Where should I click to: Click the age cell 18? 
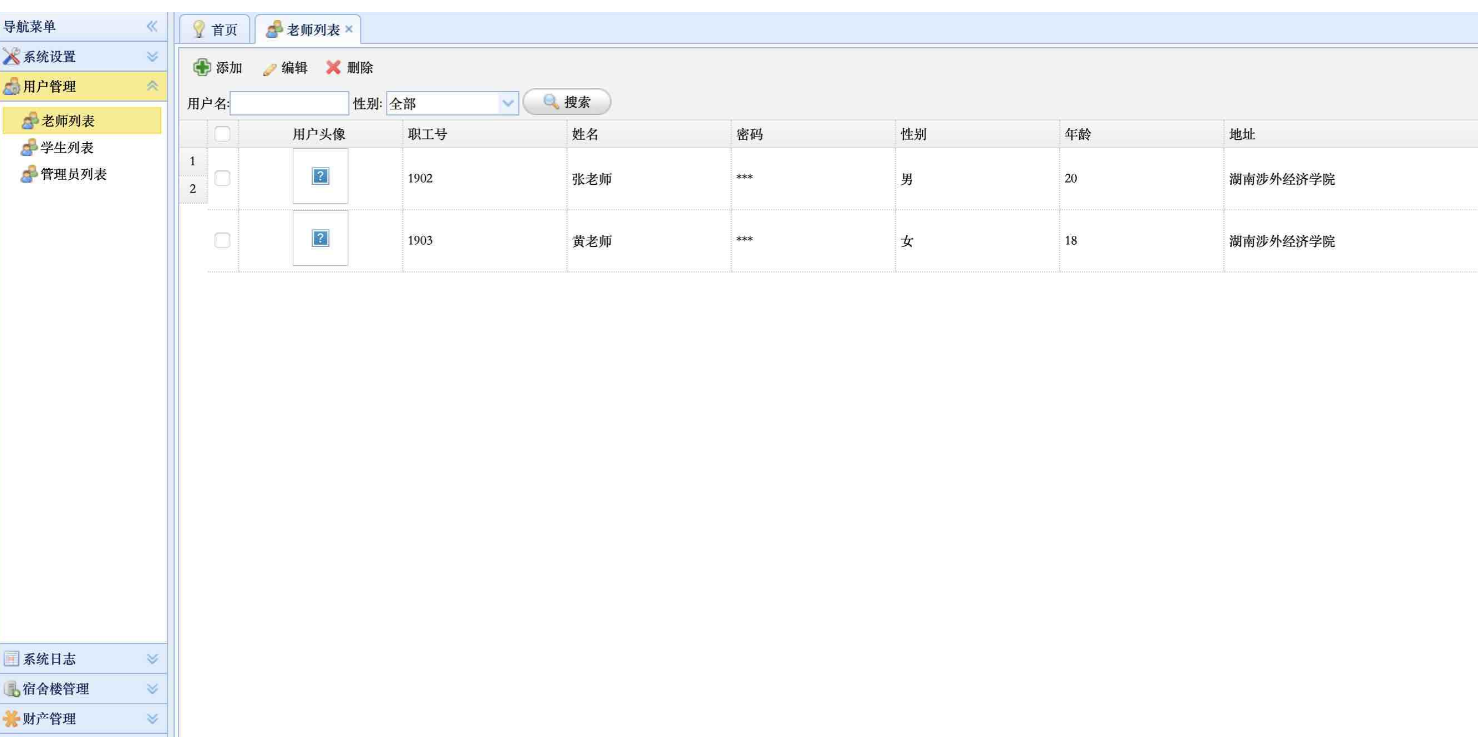point(1141,241)
